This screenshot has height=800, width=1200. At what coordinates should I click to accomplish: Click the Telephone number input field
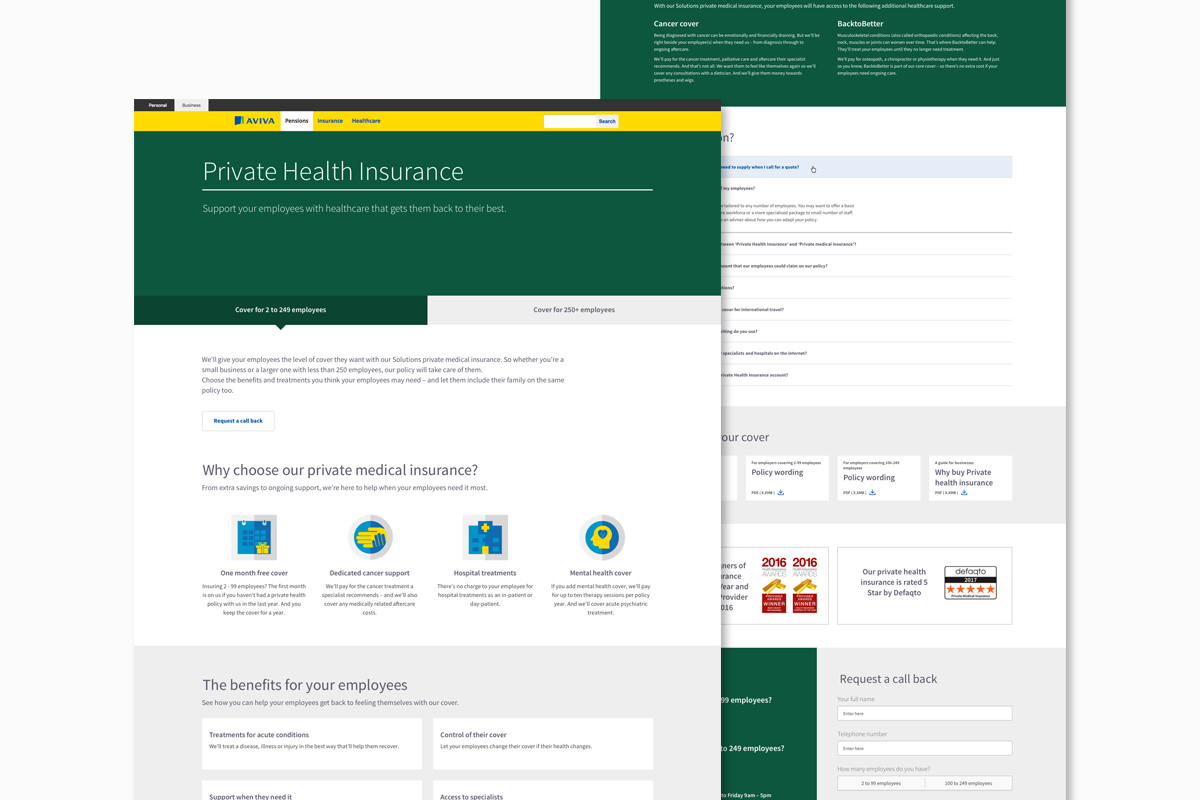(924, 748)
